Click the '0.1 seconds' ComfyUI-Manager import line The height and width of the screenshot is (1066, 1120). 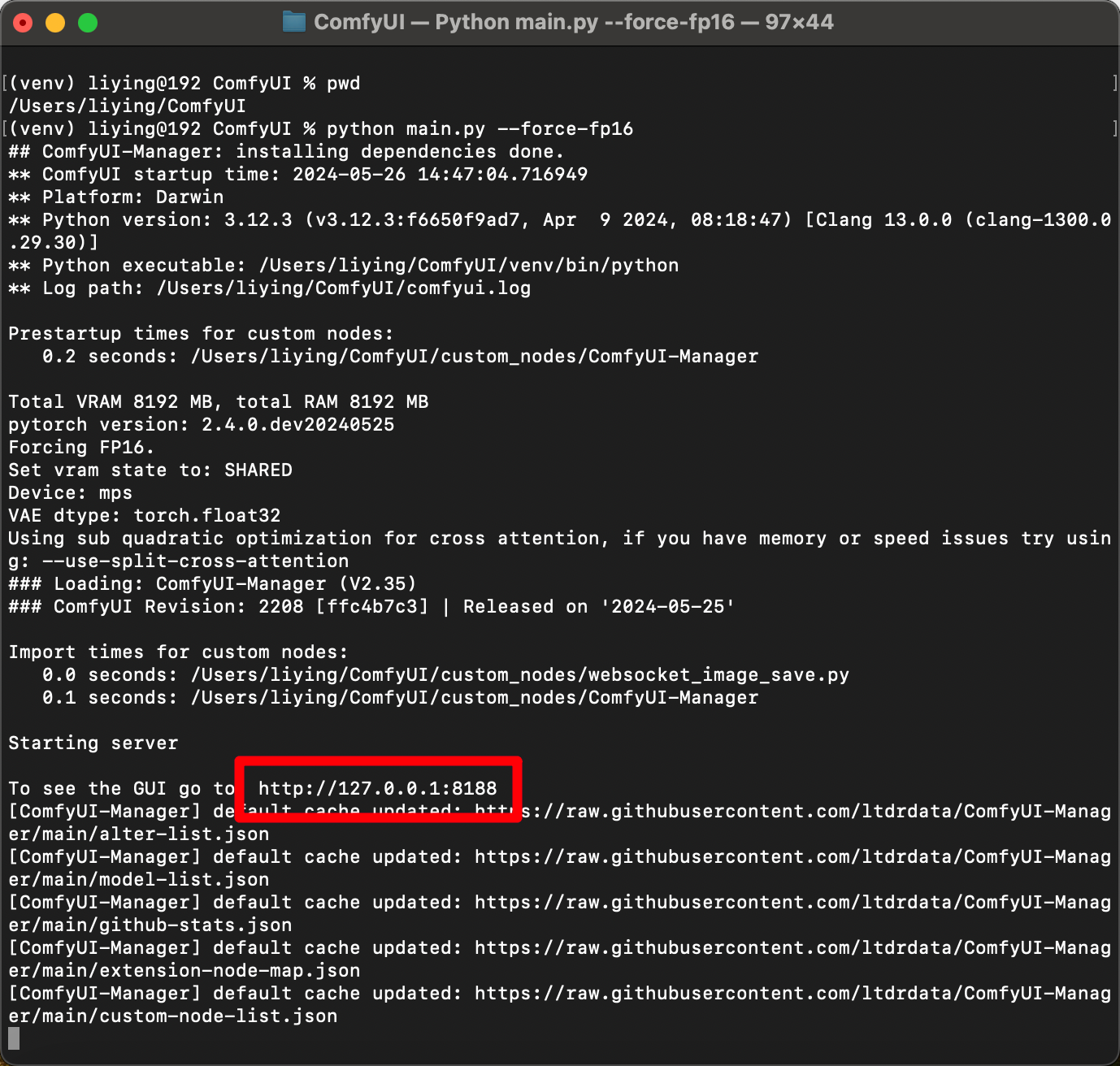point(400,698)
